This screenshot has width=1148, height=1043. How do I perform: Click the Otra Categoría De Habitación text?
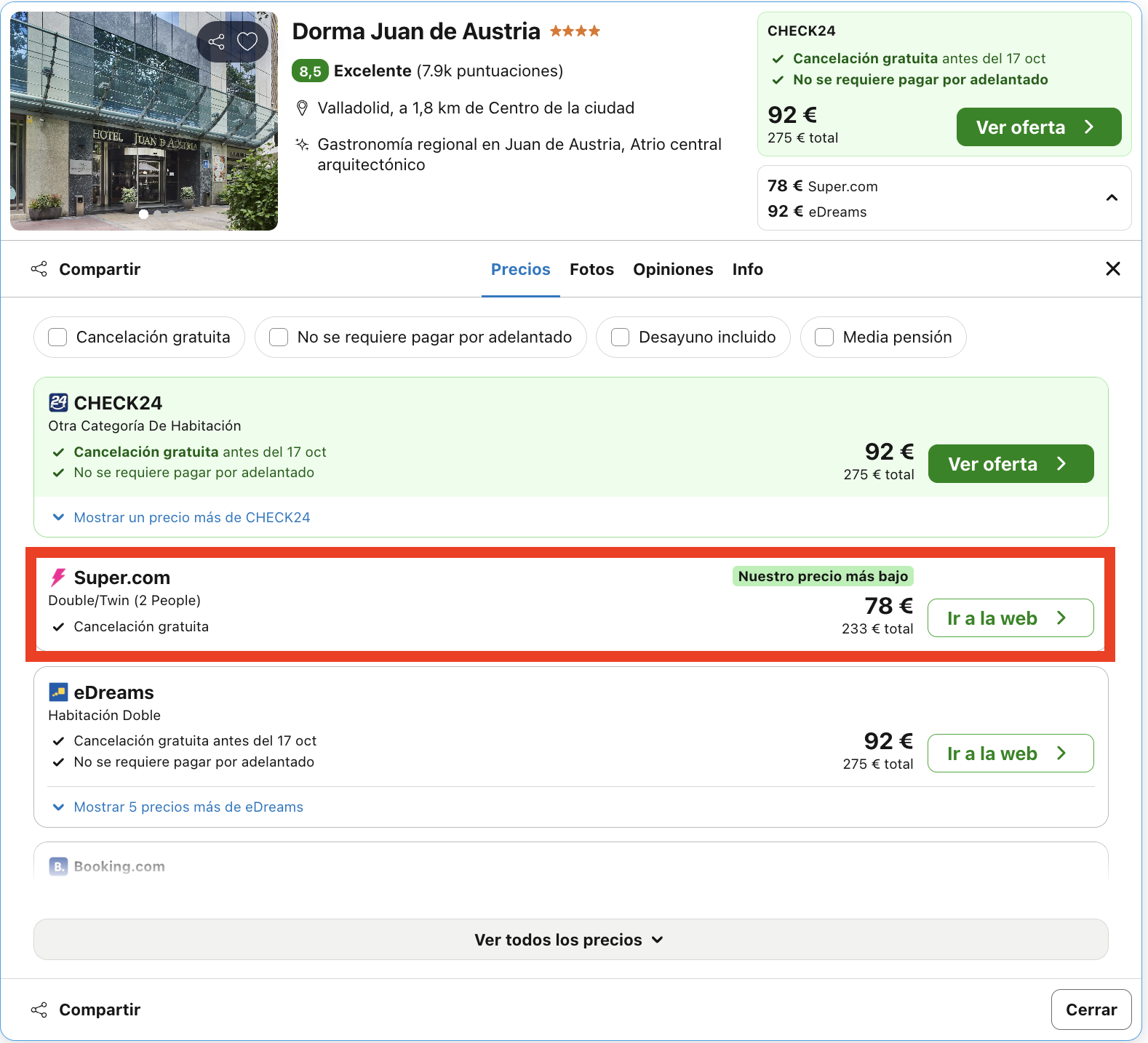coord(145,425)
